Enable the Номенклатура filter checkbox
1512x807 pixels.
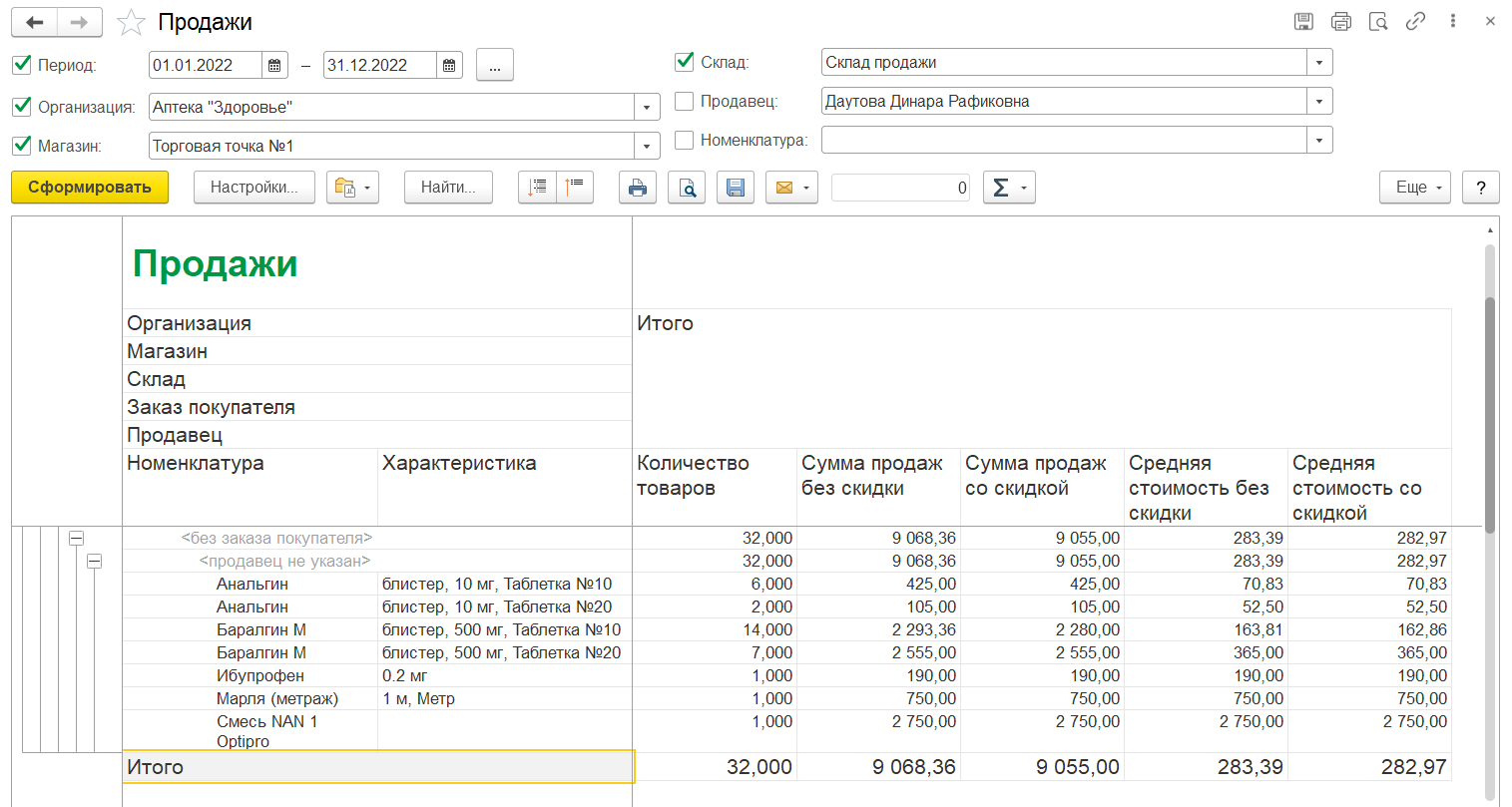pyautogui.click(x=685, y=140)
